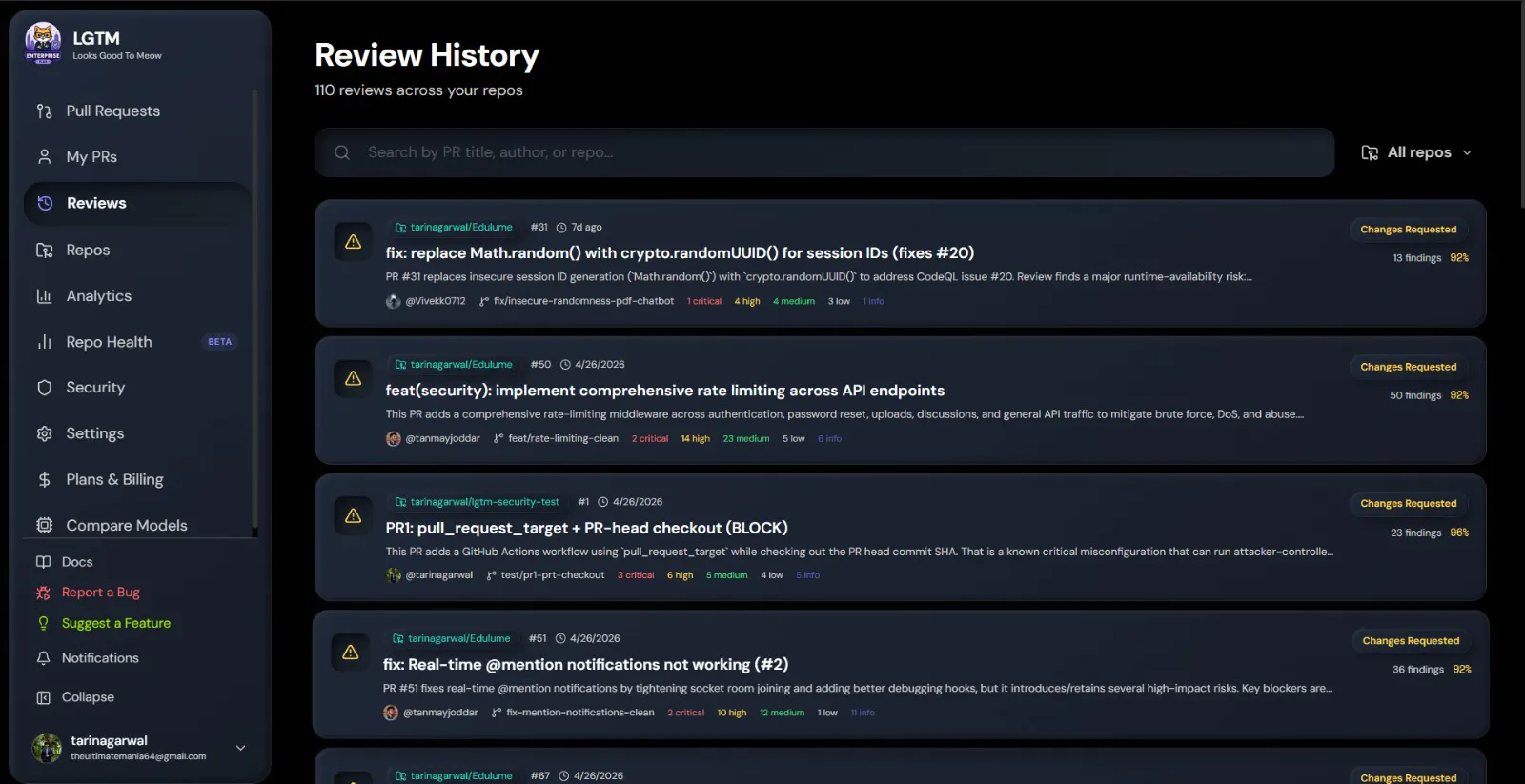The width and height of the screenshot is (1525, 784).
Task: Open review PR1: pull_request_target + PR-head checkout
Action: pos(586,528)
